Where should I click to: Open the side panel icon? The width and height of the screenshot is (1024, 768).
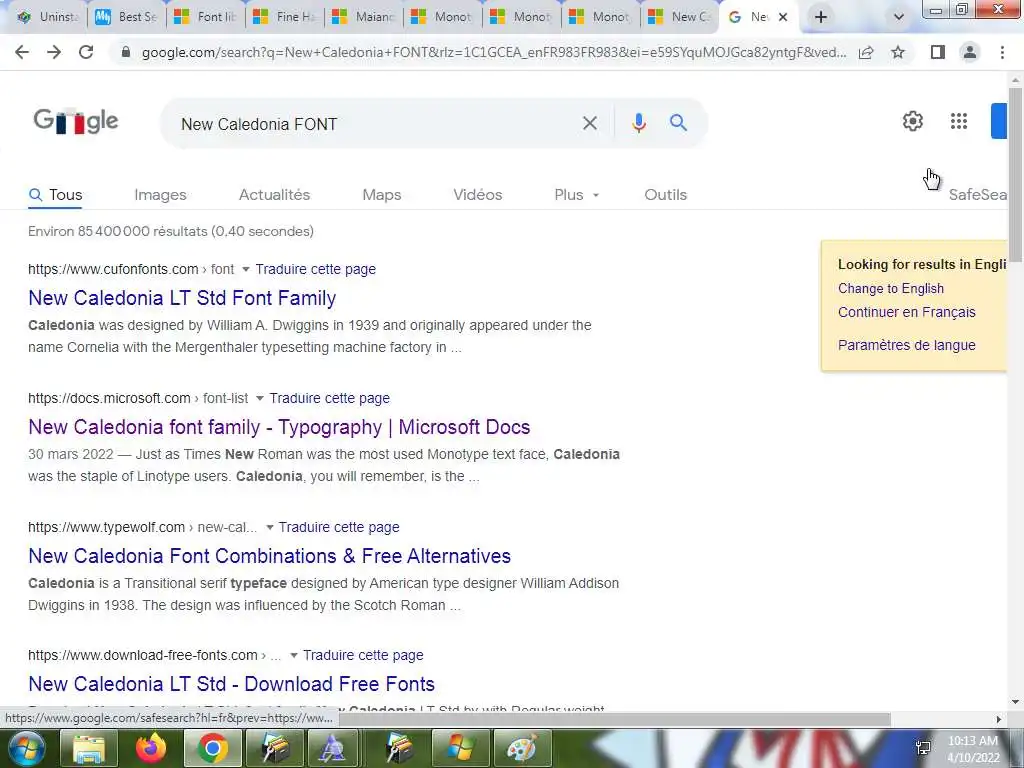click(x=938, y=52)
